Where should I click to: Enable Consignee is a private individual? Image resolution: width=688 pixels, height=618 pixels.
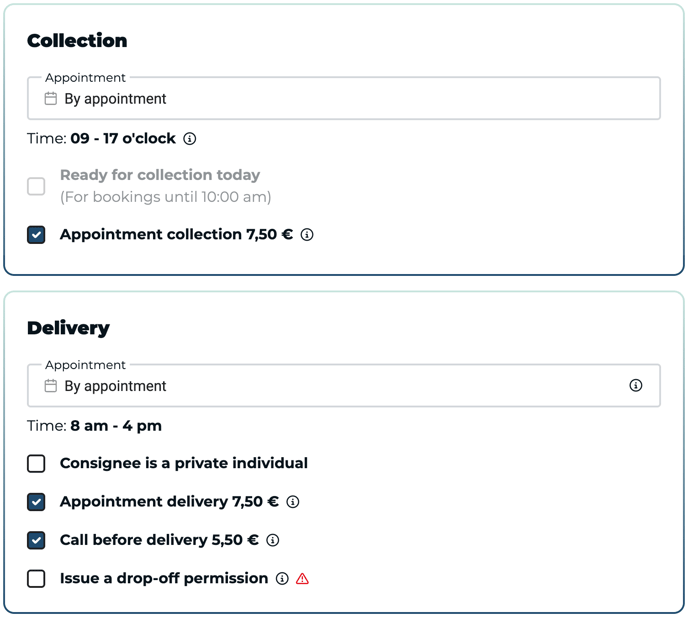coord(36,464)
